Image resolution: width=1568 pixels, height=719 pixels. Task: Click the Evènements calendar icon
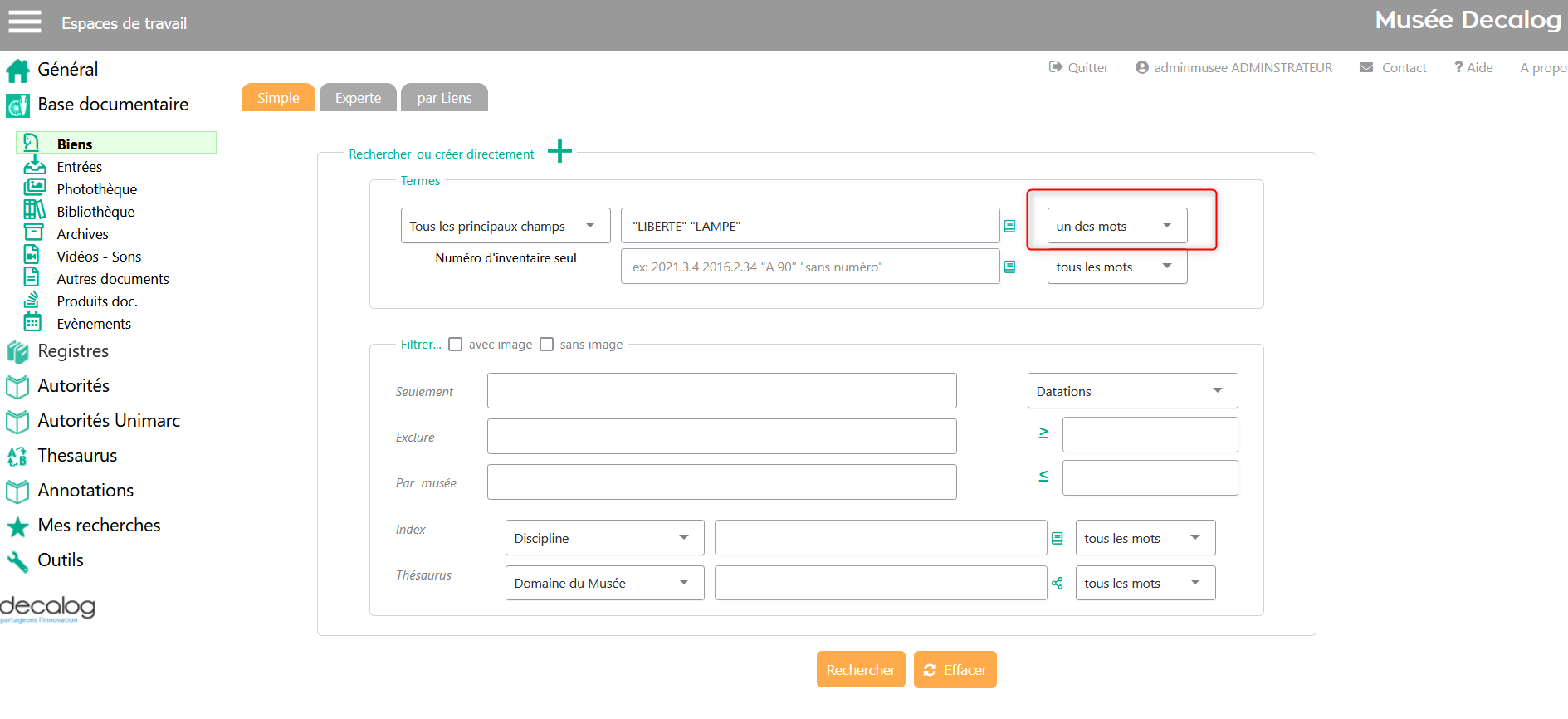click(32, 321)
